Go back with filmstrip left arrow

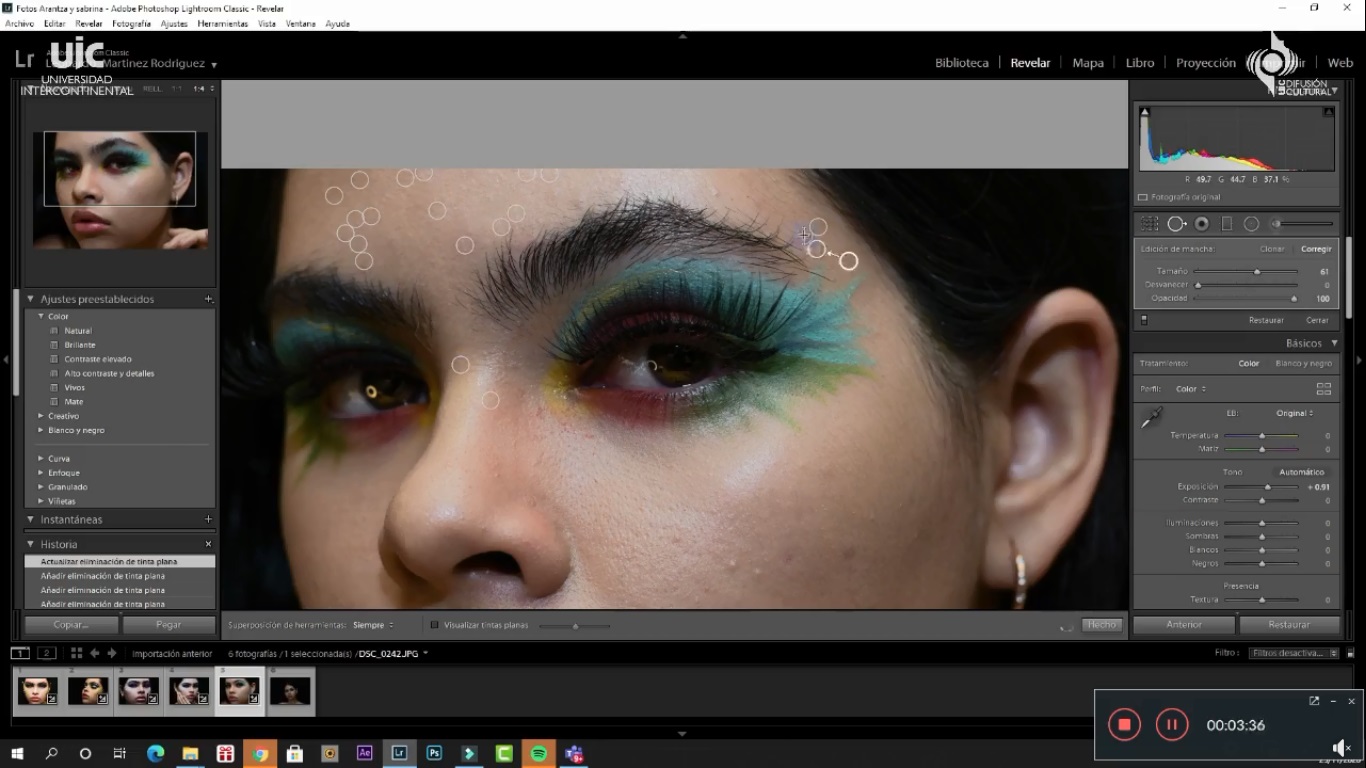click(x=95, y=653)
